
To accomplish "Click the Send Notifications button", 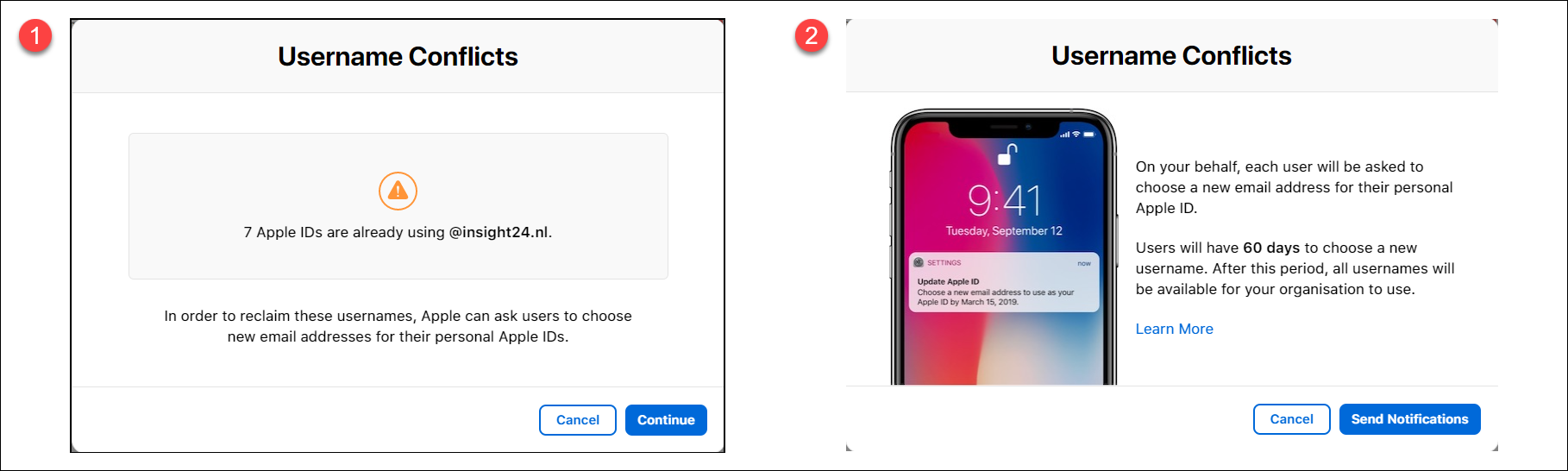I will click(x=1409, y=419).
